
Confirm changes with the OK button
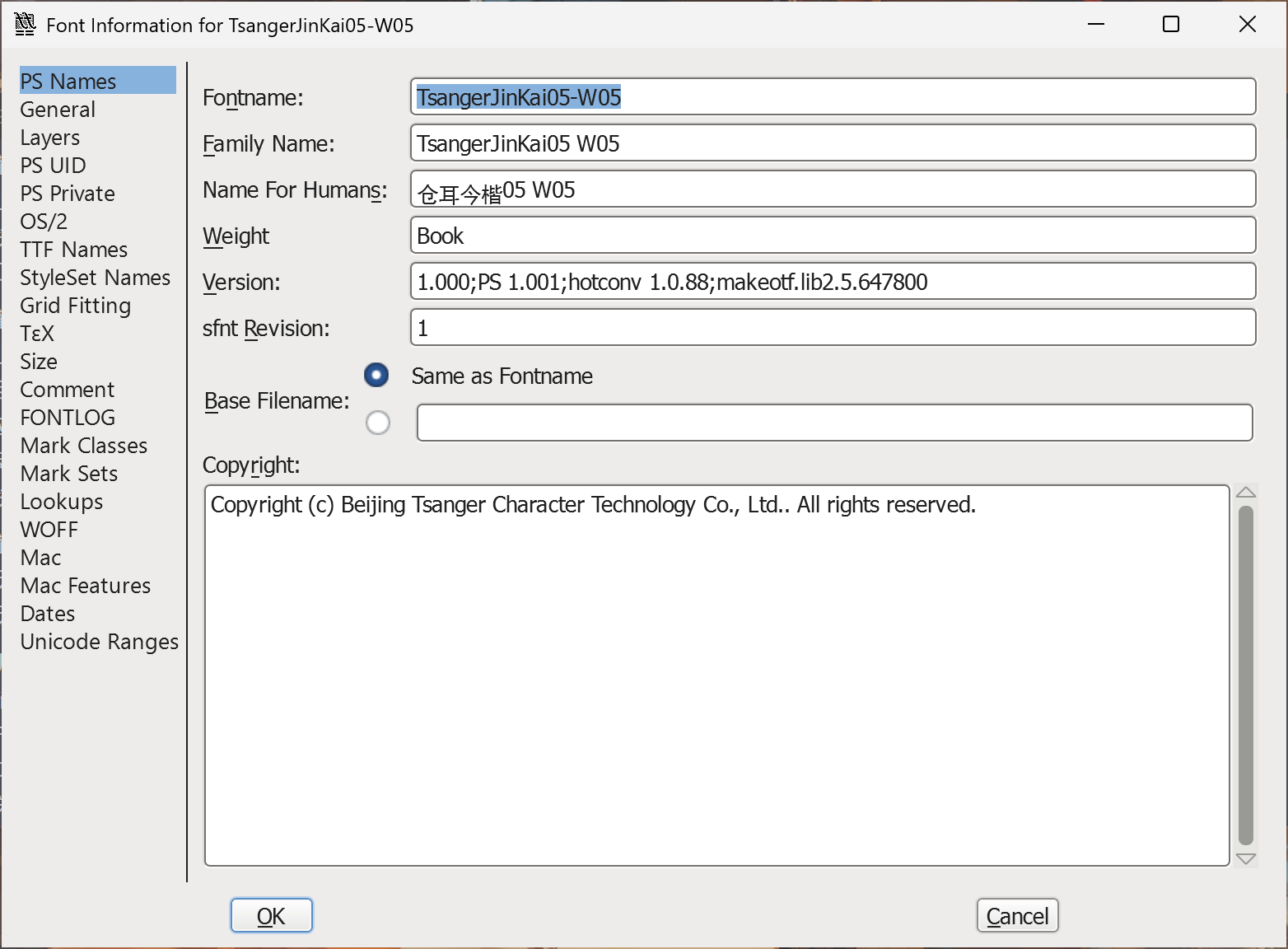[x=272, y=915]
